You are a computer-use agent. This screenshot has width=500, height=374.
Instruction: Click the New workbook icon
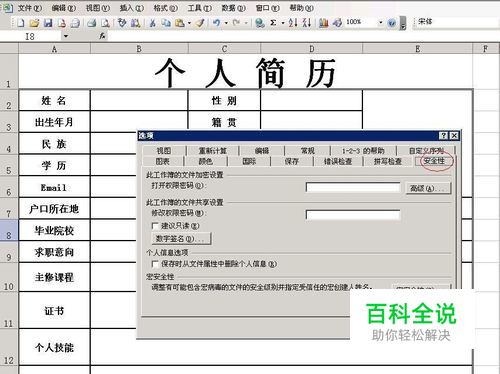[21, 23]
